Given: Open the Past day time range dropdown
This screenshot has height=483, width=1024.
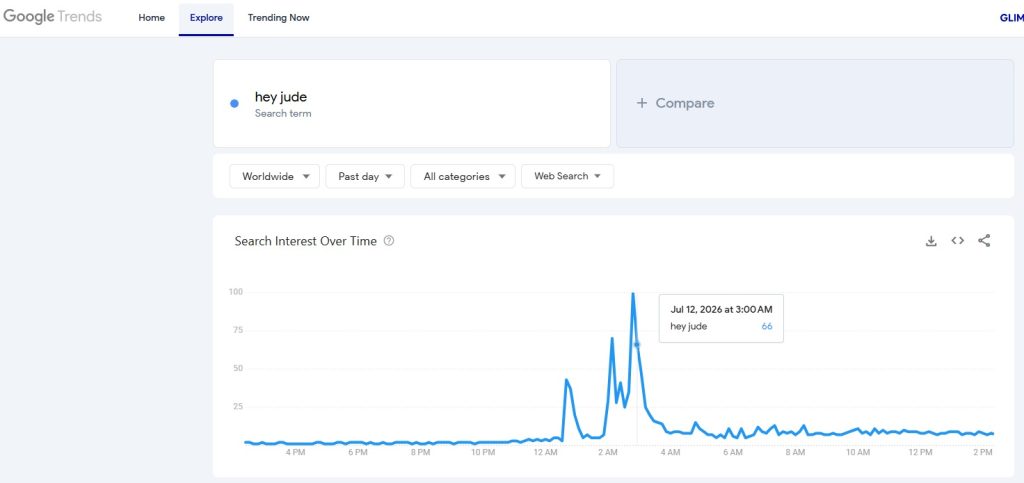Looking at the screenshot, I should coord(365,176).
